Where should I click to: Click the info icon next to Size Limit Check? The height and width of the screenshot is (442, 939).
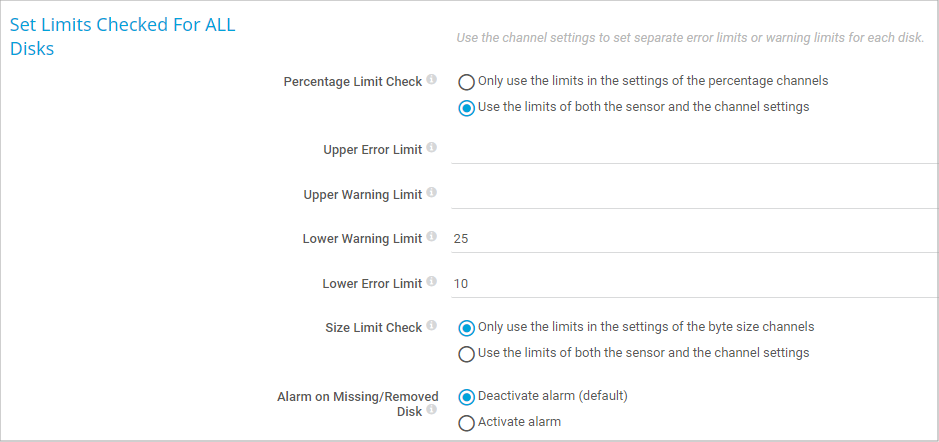coord(432,325)
